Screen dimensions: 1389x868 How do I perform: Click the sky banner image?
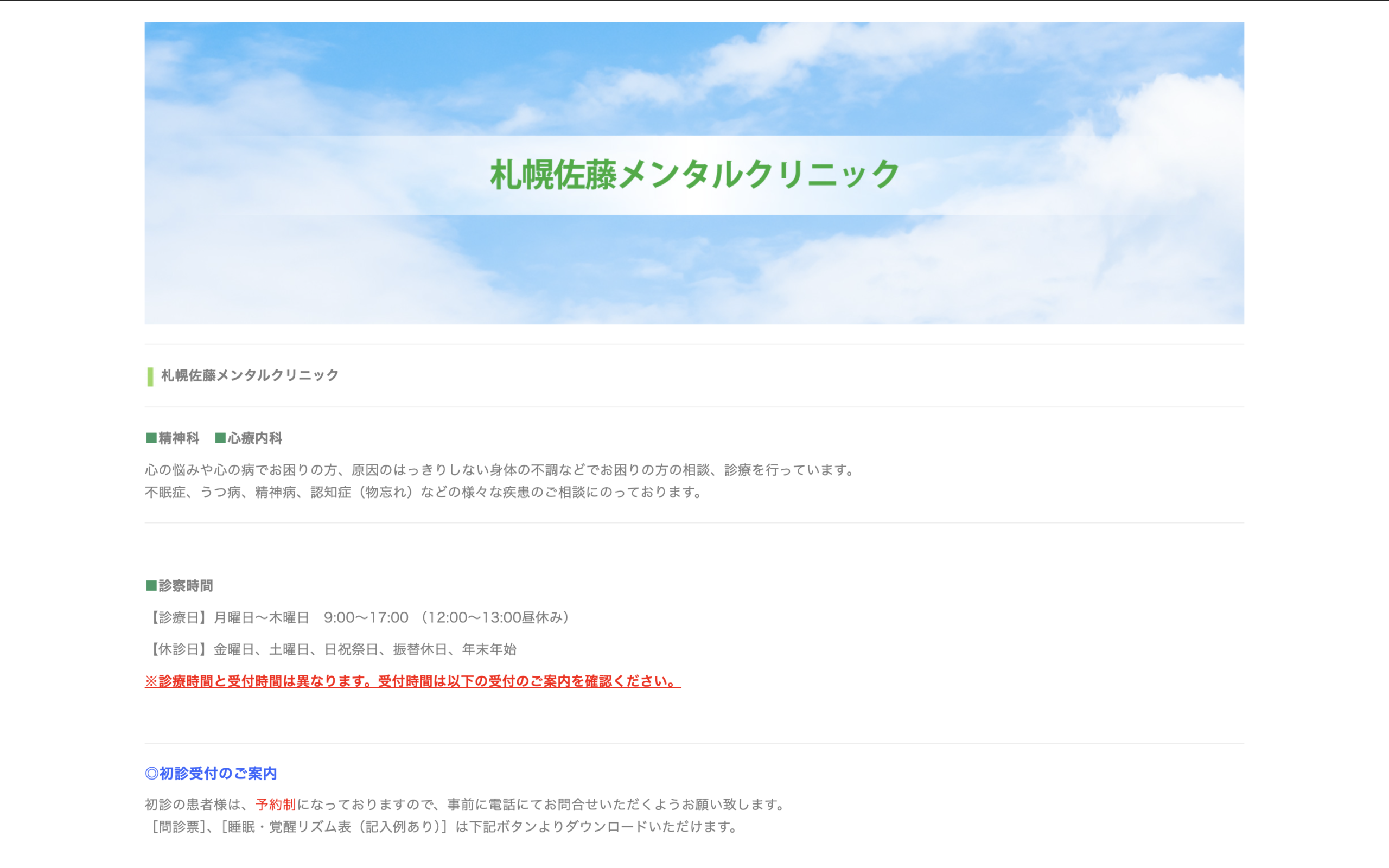click(693, 270)
